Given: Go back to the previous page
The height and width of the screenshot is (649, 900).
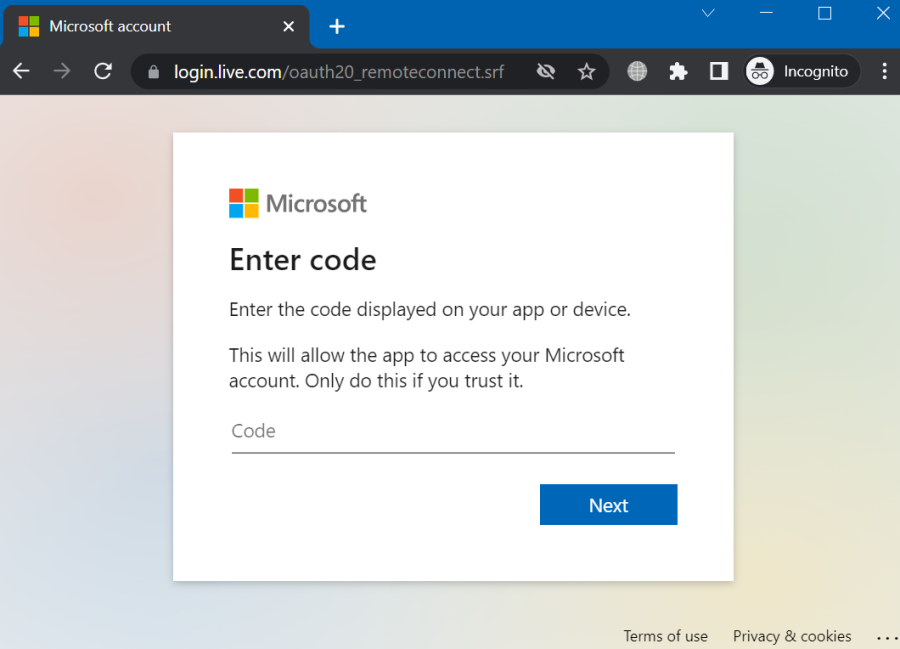Looking at the screenshot, I should 21,71.
